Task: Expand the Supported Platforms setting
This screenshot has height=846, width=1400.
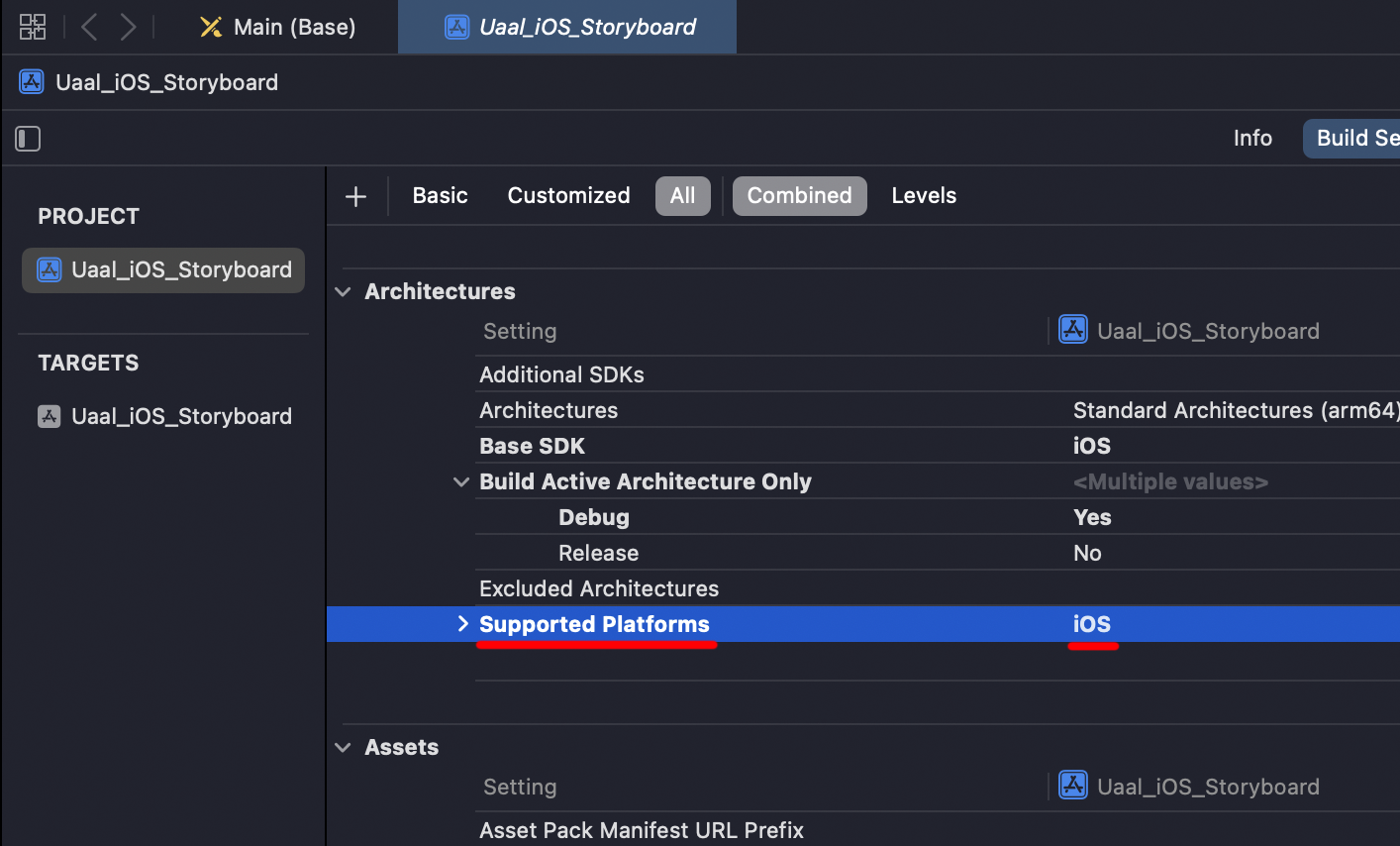Action: click(x=462, y=624)
